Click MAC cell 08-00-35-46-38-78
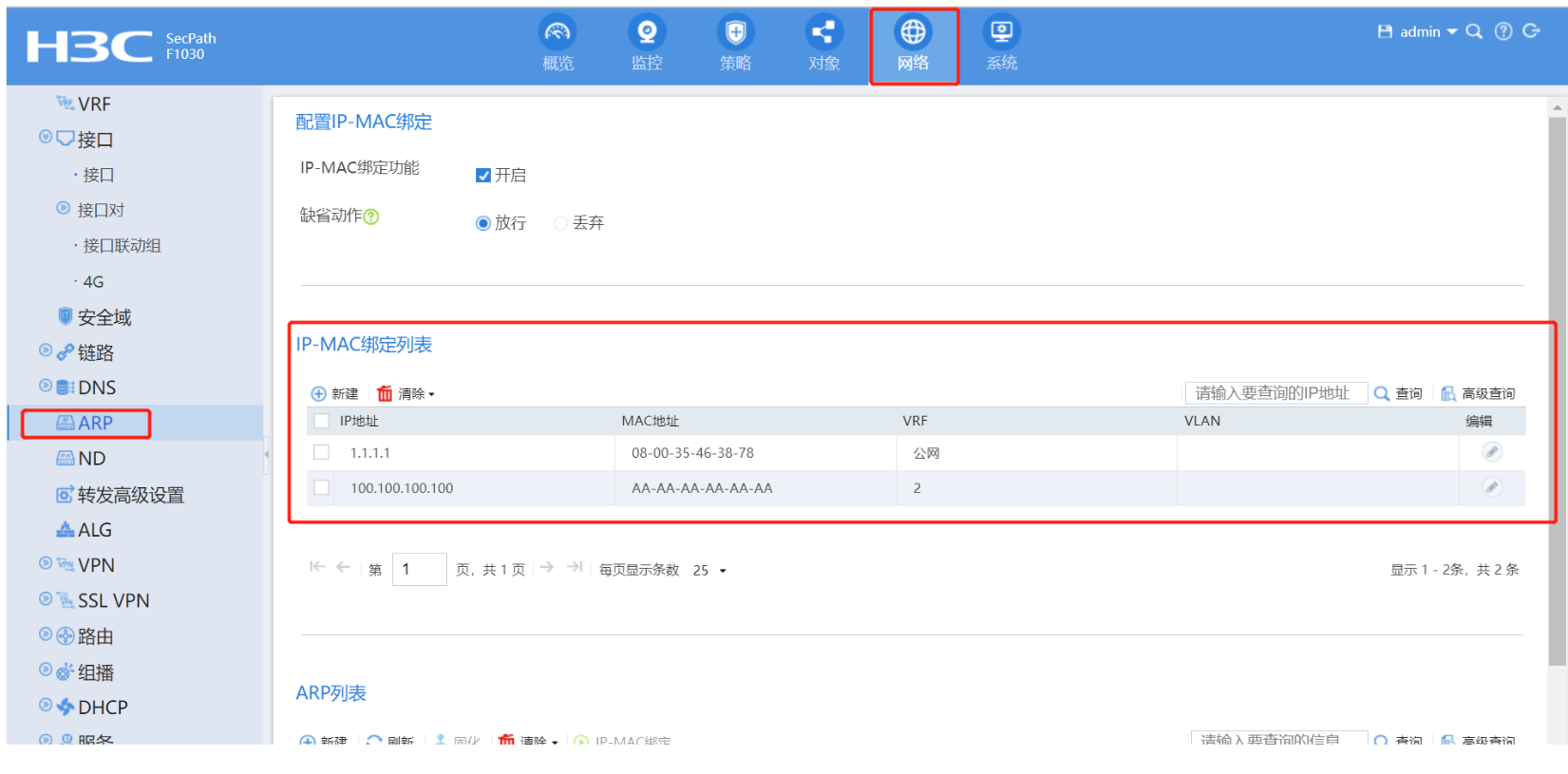The height and width of the screenshot is (774, 1568). click(x=692, y=453)
